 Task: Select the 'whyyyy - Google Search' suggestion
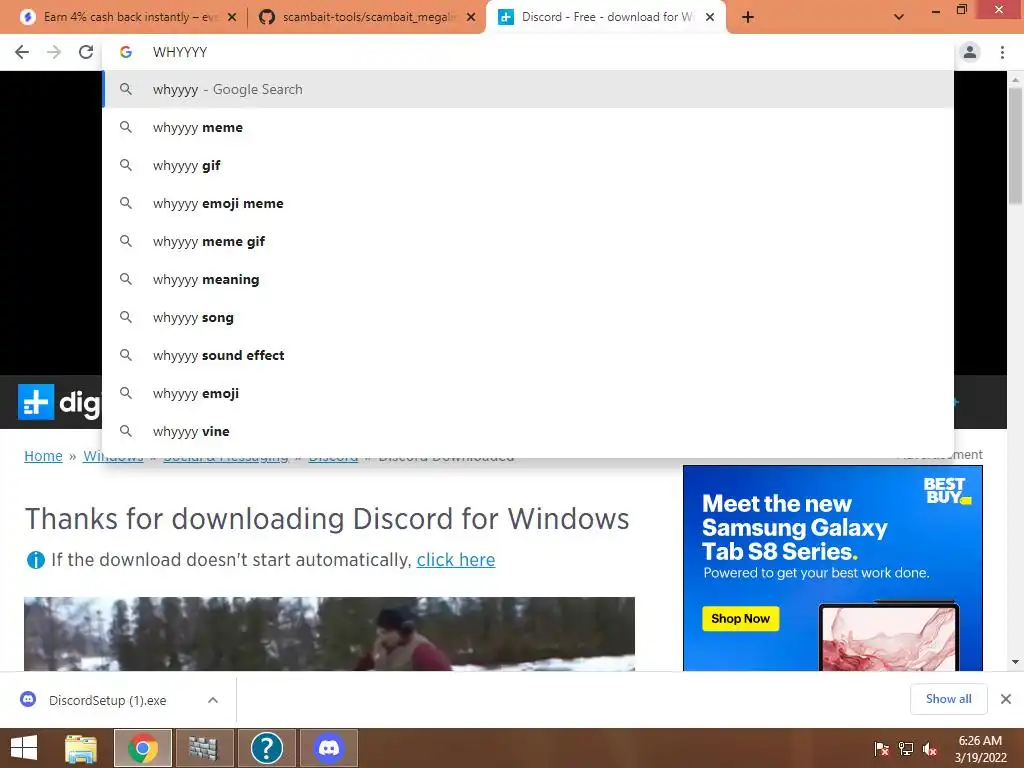point(528,89)
